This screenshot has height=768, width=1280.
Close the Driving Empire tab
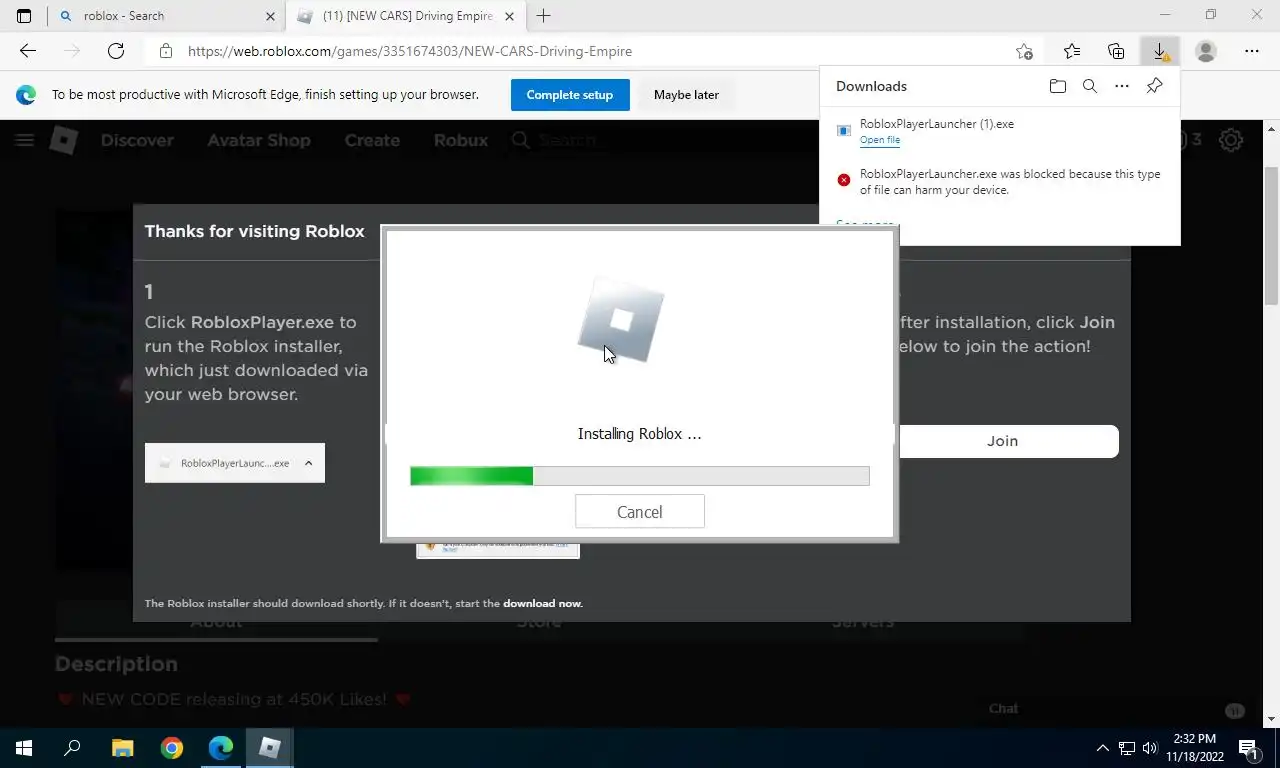(x=510, y=16)
